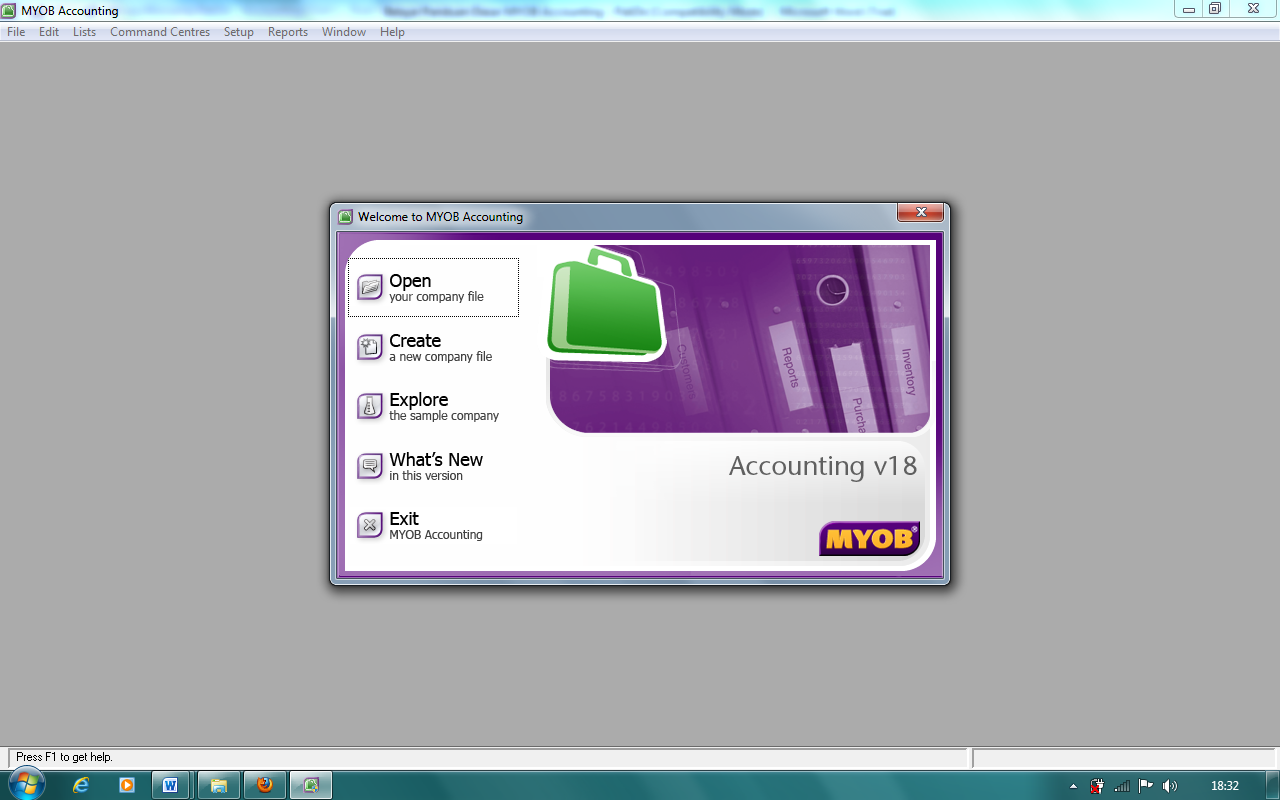Screen dimensions: 1280x800
Task: Open the Action Center flag icon
Action: 1146,786
